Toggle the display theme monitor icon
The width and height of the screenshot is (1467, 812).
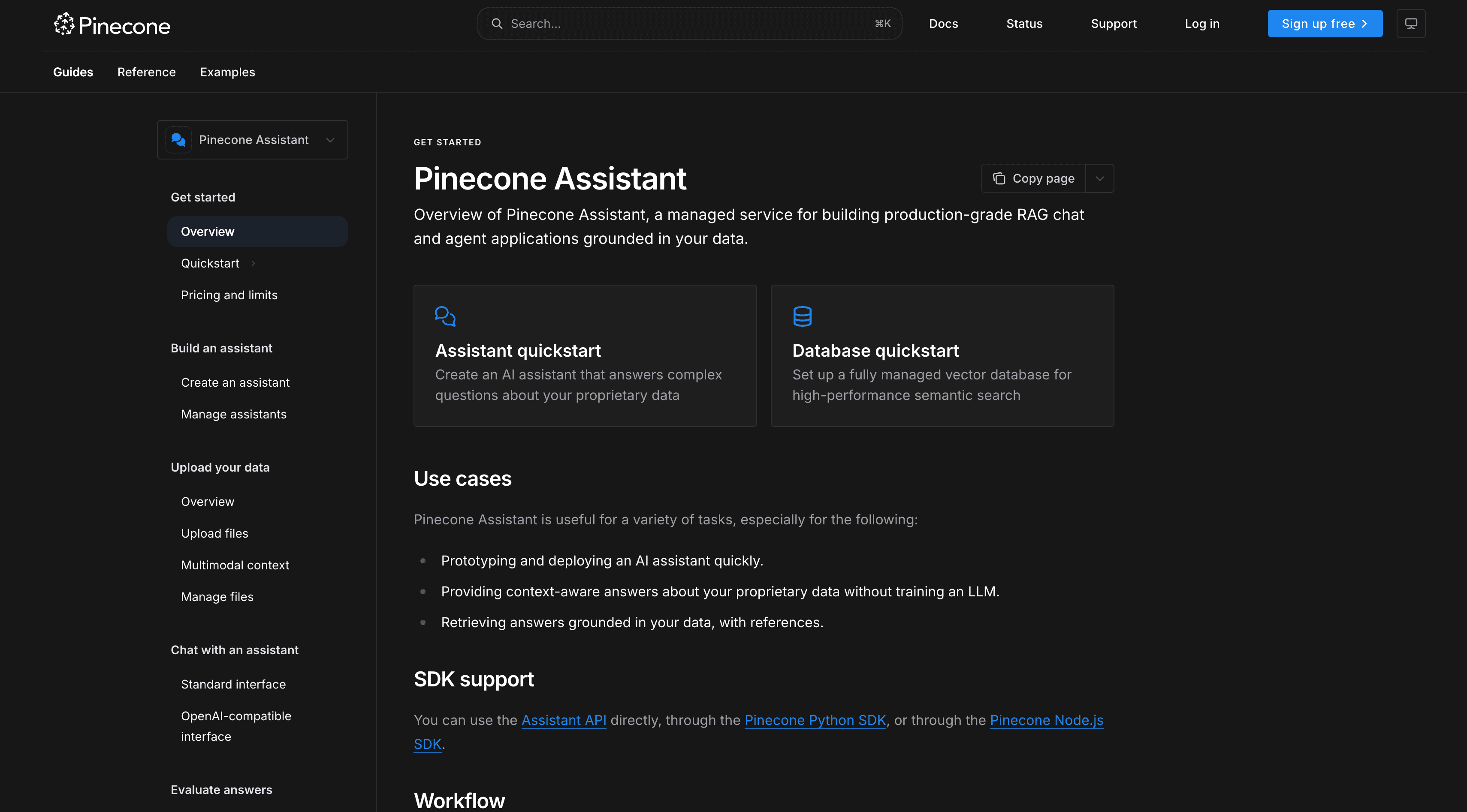coord(1411,24)
